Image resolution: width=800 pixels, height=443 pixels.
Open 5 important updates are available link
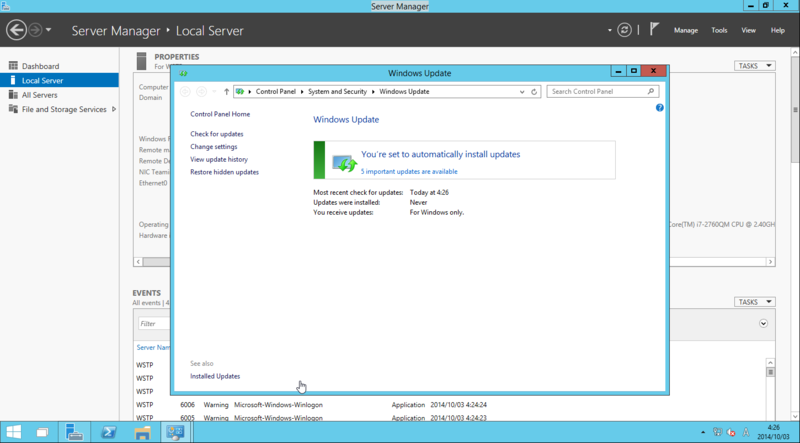409,171
